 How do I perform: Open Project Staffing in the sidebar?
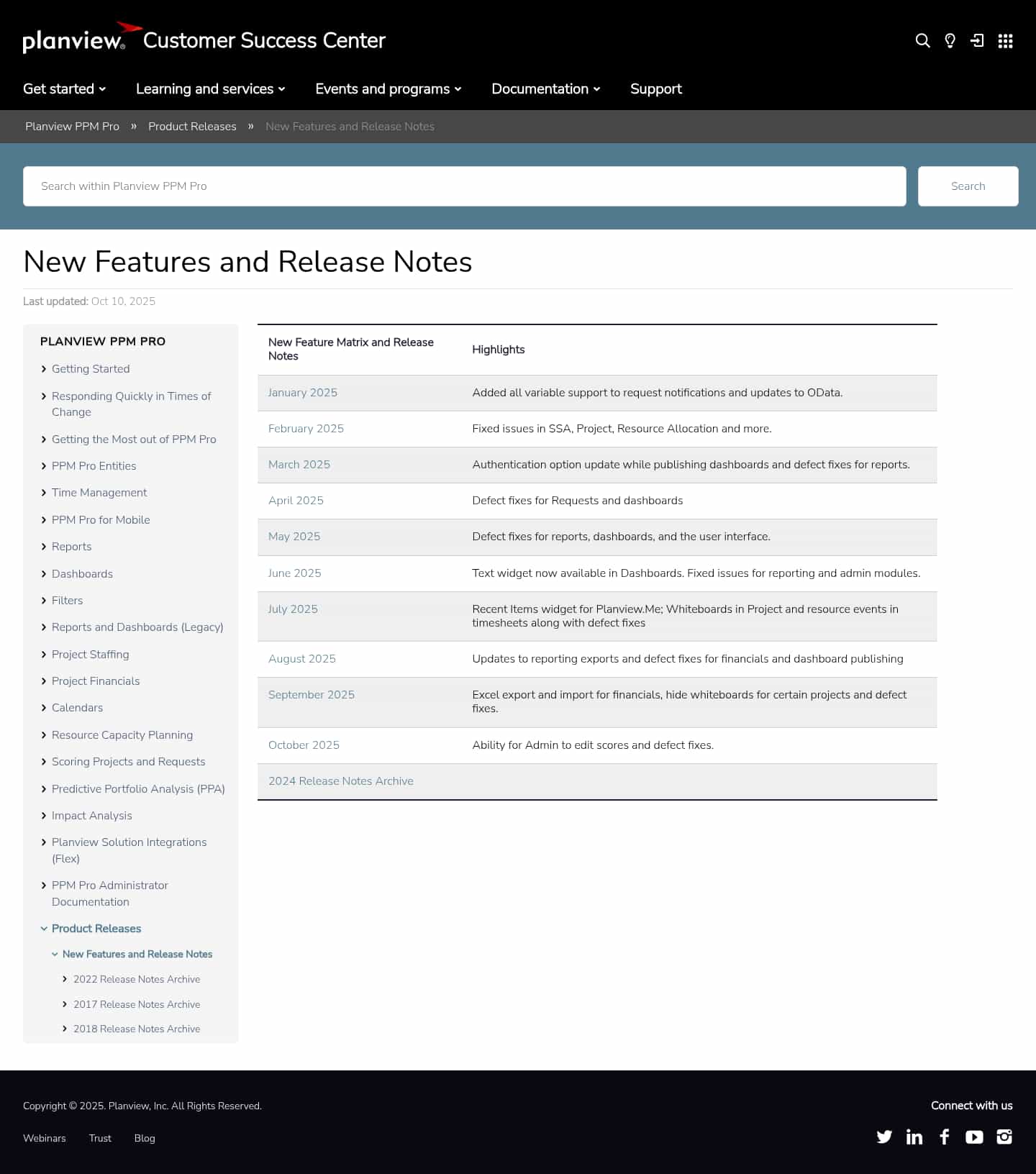tap(90, 655)
